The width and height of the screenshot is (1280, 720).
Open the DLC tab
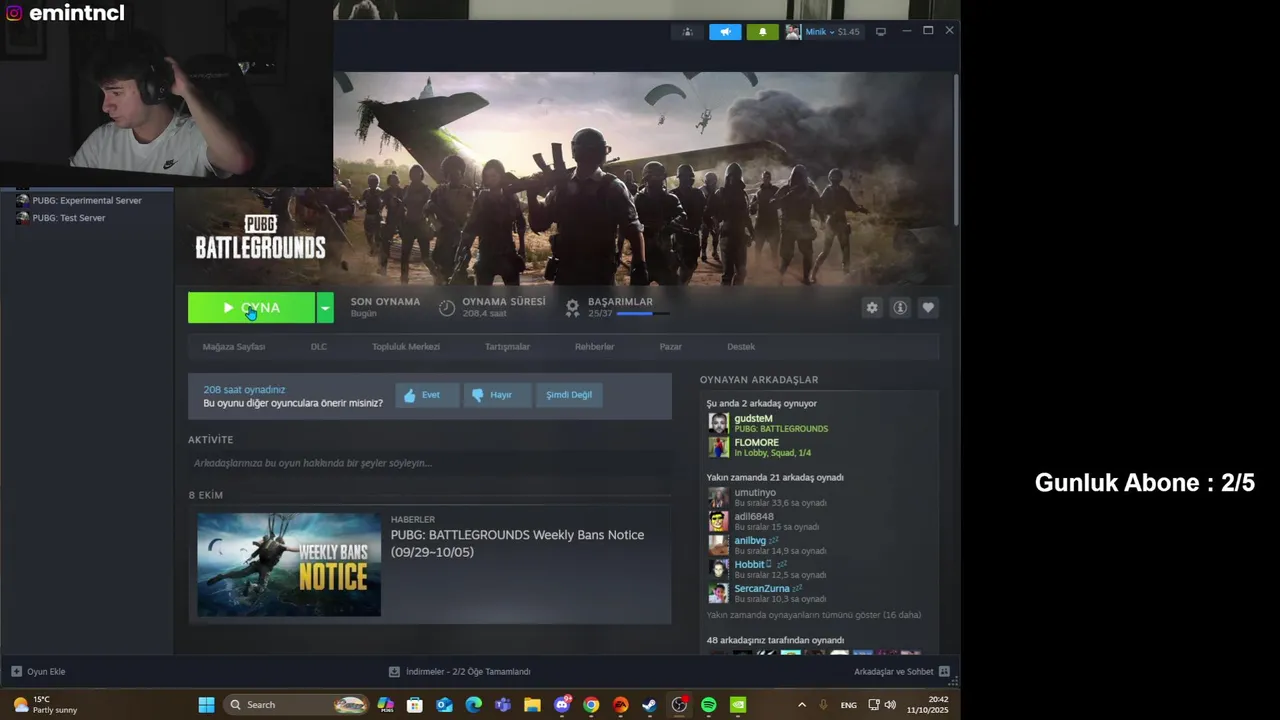tap(319, 347)
